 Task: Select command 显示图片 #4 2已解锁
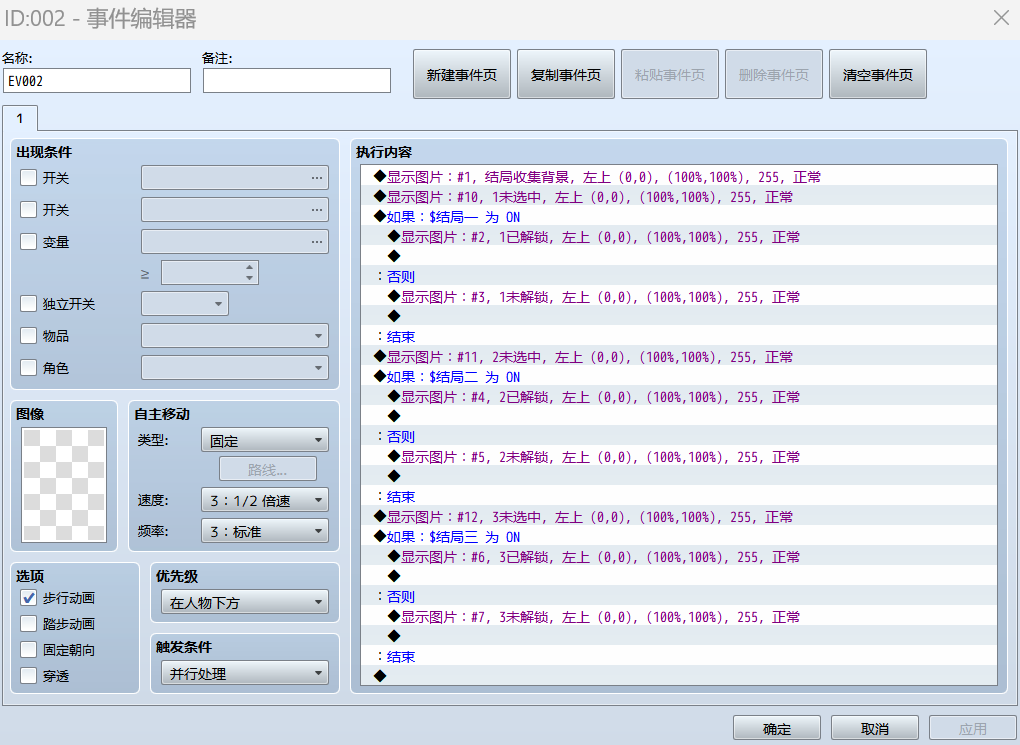(678, 397)
